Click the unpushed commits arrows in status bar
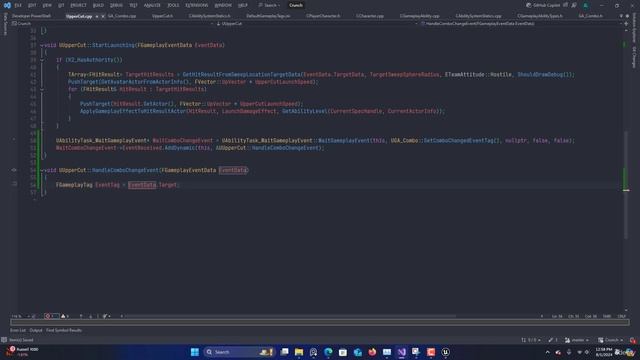The image size is (640, 360). coord(531,340)
